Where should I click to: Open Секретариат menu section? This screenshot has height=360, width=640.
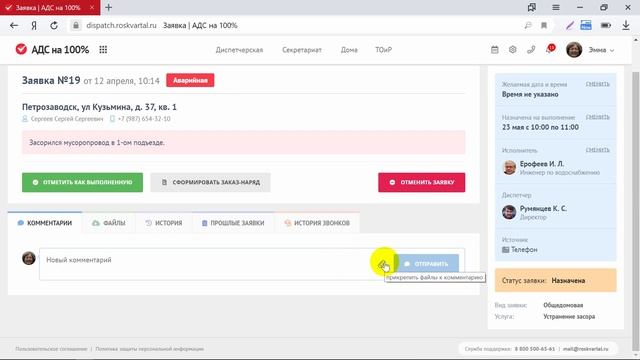(x=302, y=50)
